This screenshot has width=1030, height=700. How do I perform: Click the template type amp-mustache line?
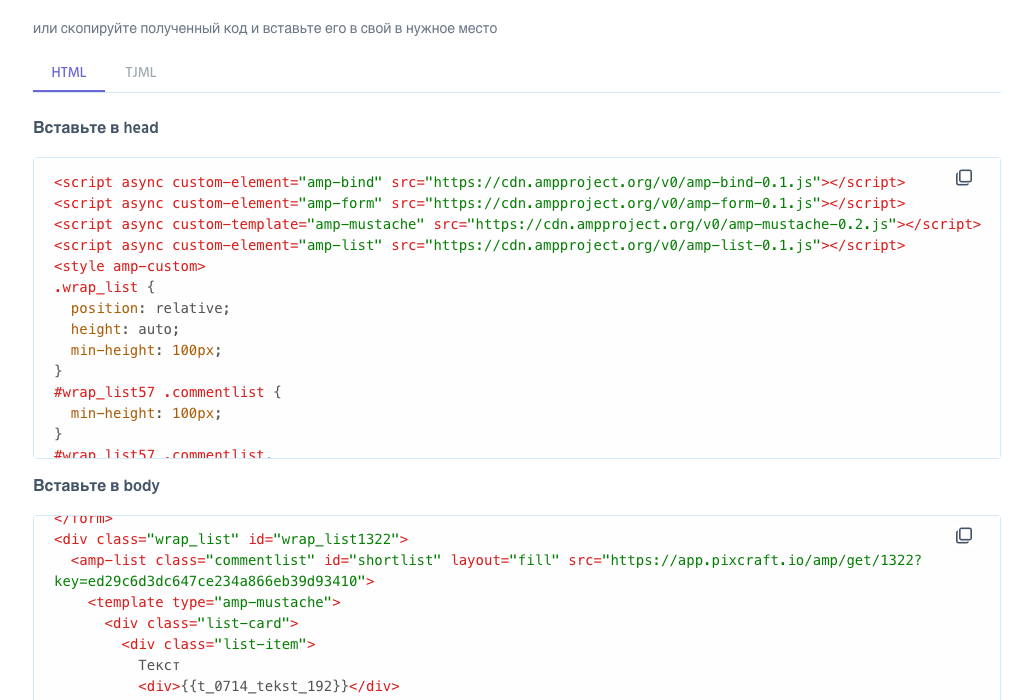tap(214, 603)
